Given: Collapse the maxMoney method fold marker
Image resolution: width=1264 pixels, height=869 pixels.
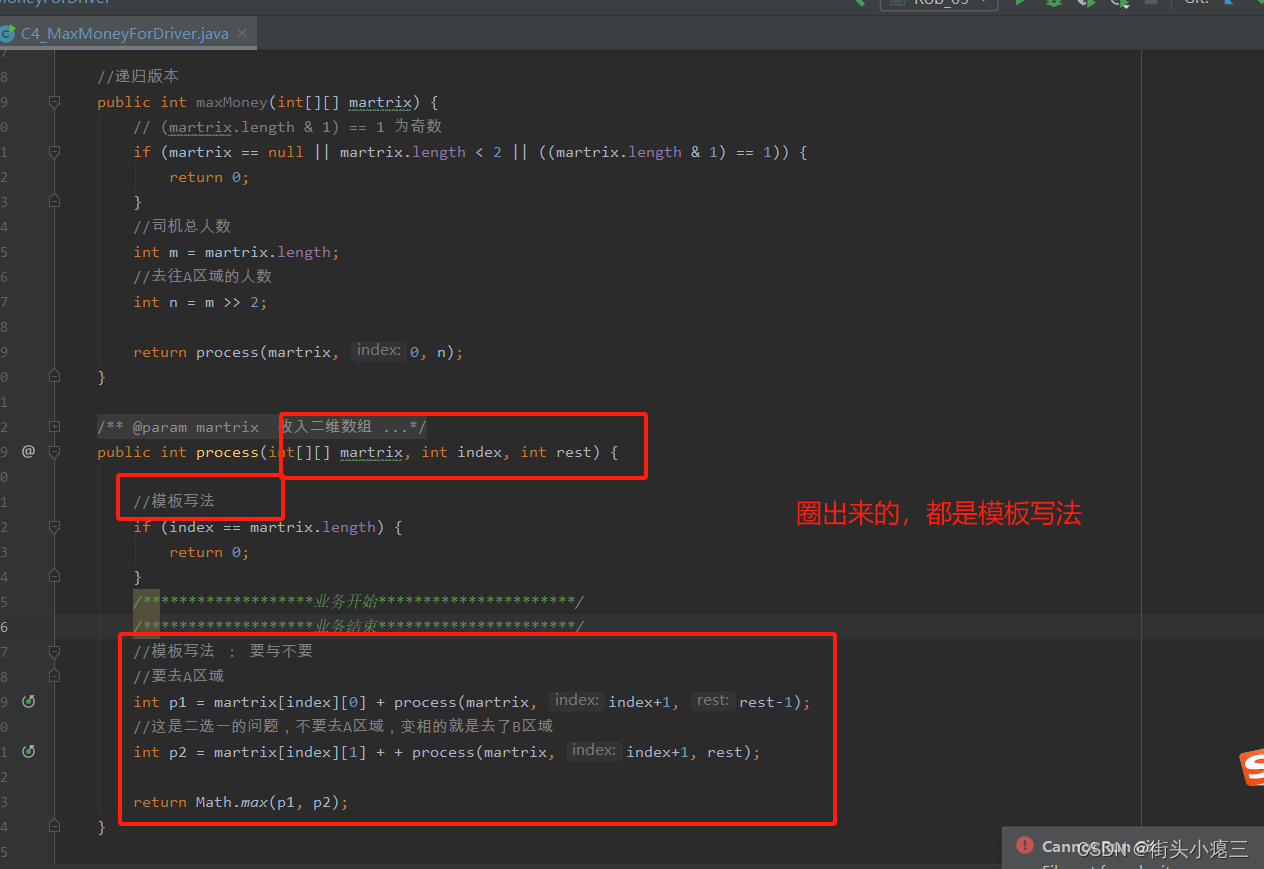Looking at the screenshot, I should (x=54, y=102).
